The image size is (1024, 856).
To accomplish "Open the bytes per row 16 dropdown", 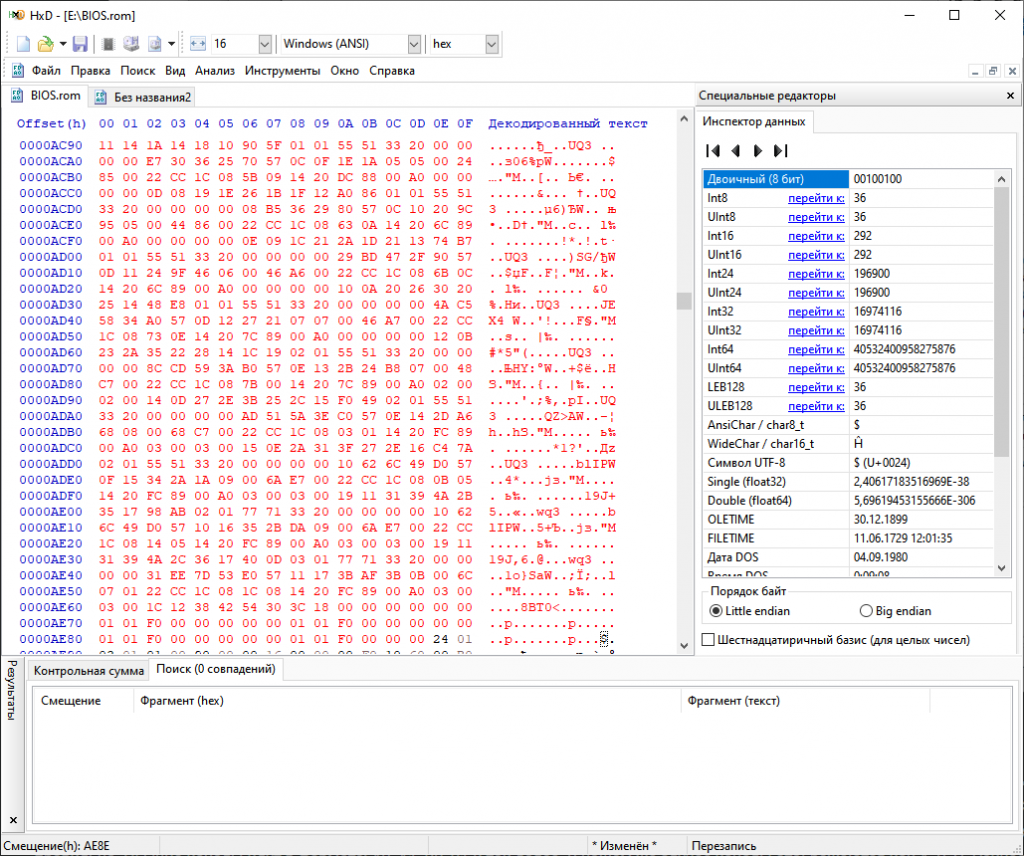I will click(264, 44).
